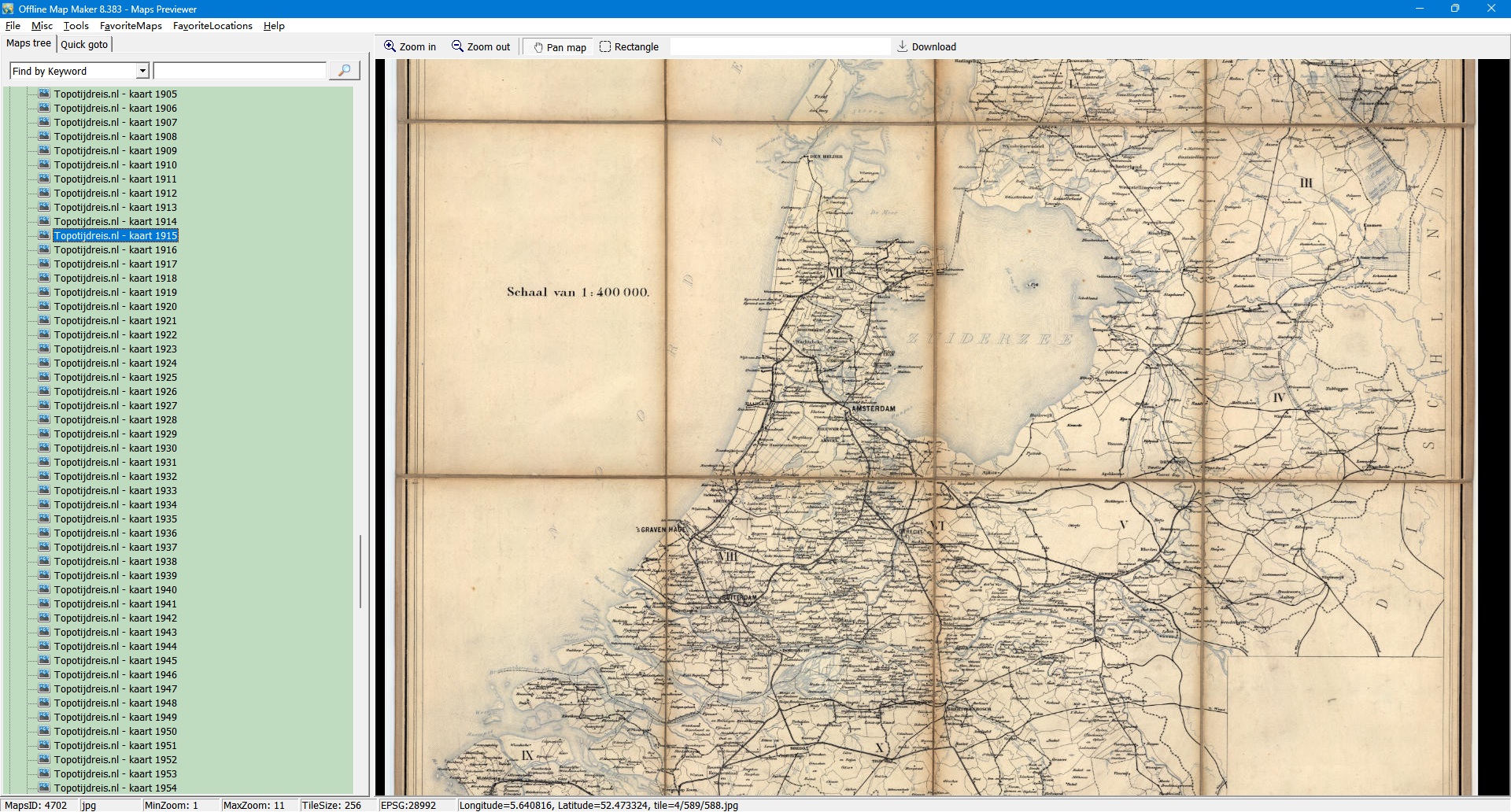Open the FavoriteLocations menu

pyautogui.click(x=212, y=26)
